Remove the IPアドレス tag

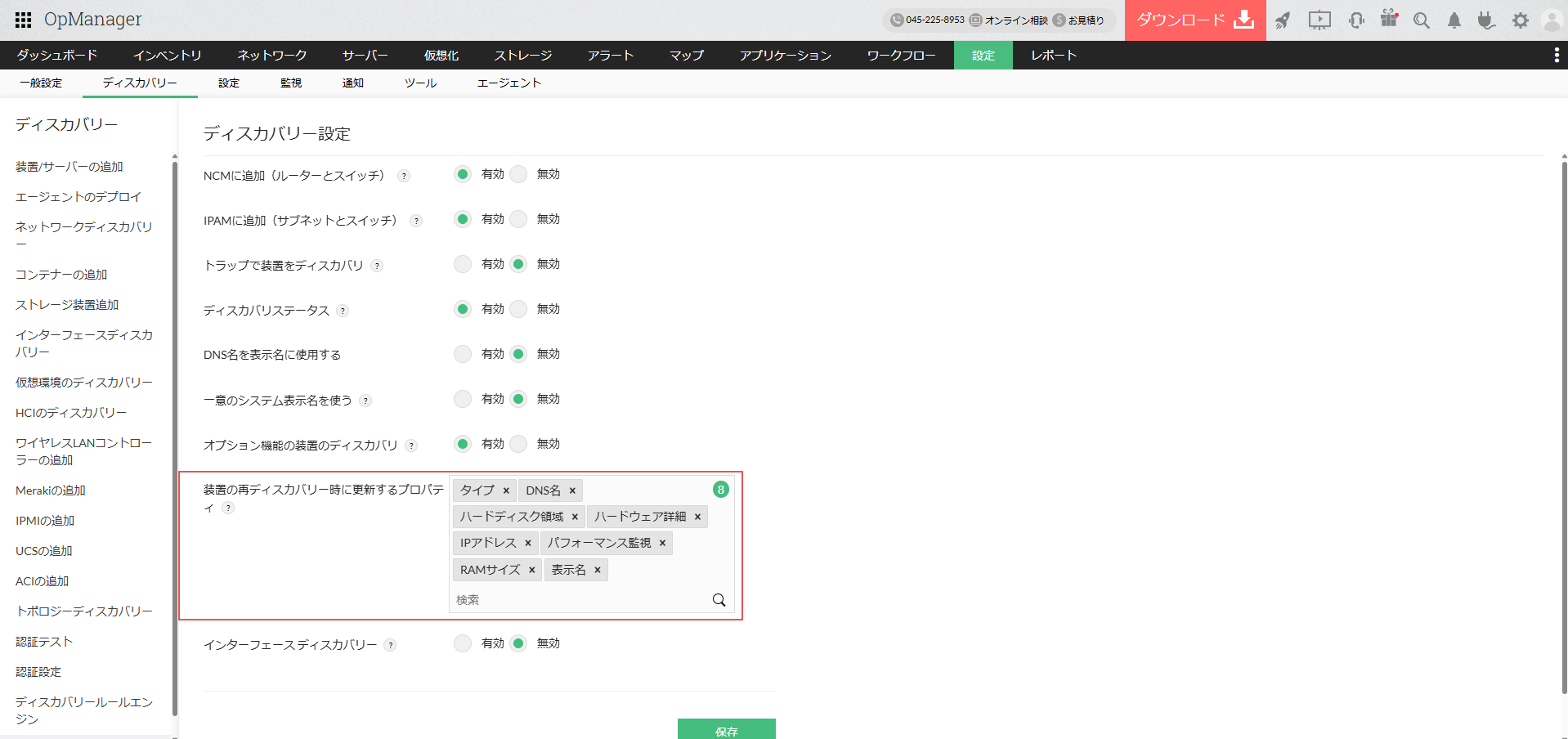click(x=528, y=543)
